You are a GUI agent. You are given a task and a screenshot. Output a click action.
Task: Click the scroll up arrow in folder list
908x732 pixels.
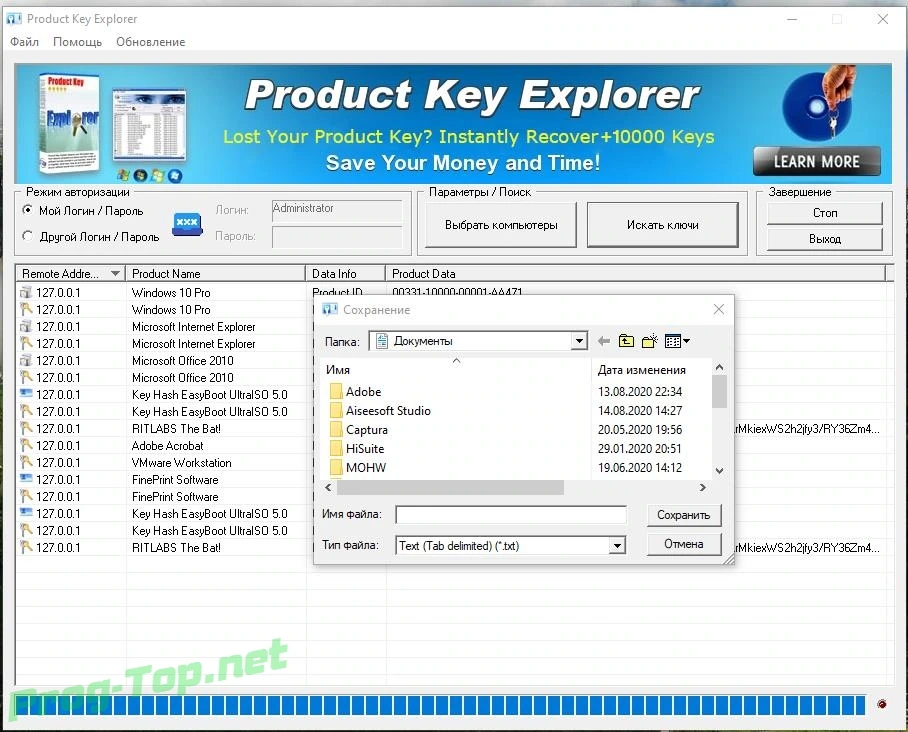coord(719,367)
